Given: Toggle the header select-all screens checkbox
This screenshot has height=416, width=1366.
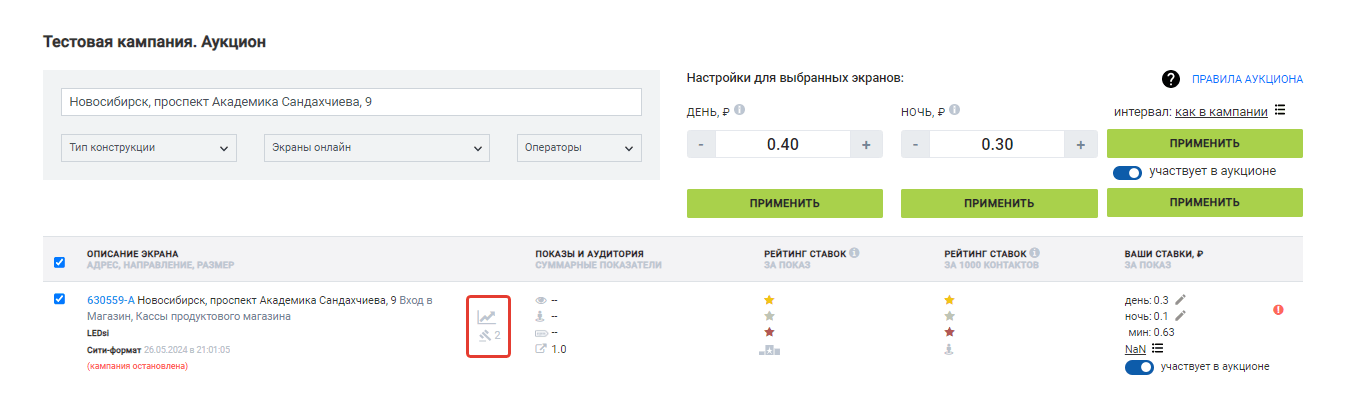Looking at the screenshot, I should click(59, 262).
